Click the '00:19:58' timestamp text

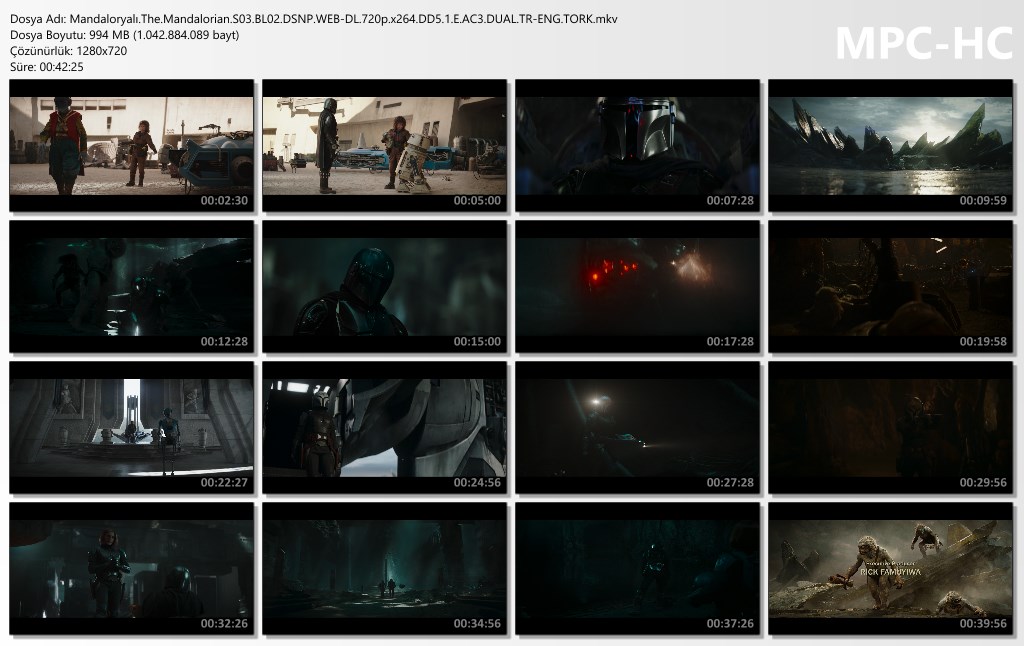[983, 342]
